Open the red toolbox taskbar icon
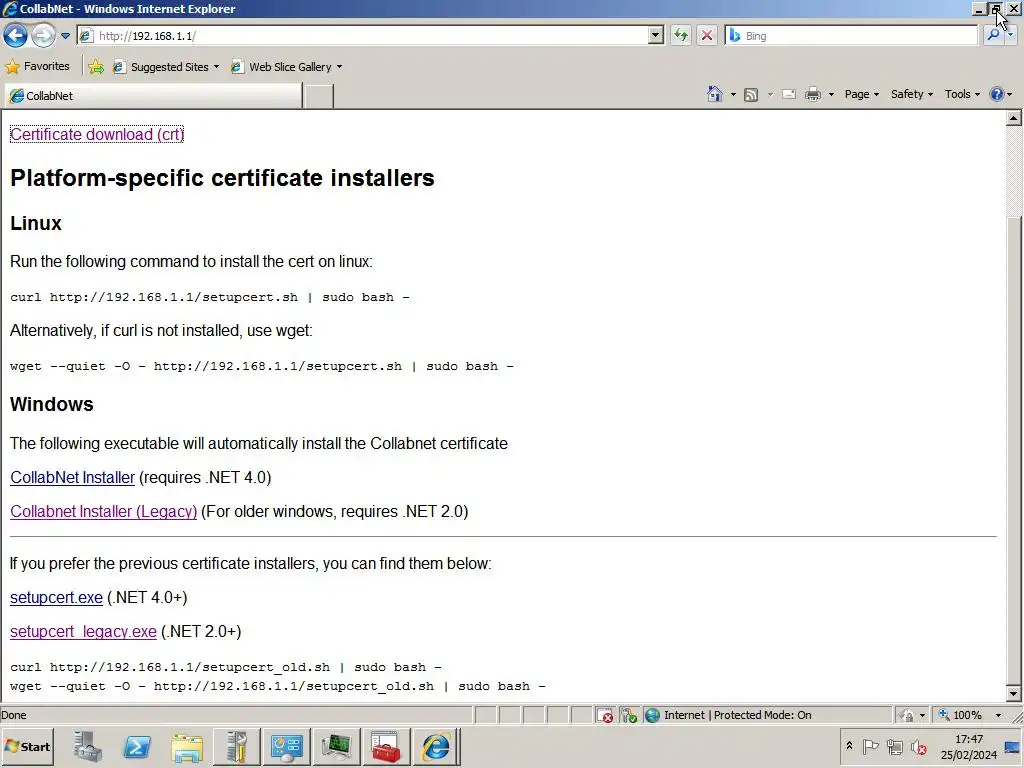Screen dimensions: 1024x768 point(386,746)
